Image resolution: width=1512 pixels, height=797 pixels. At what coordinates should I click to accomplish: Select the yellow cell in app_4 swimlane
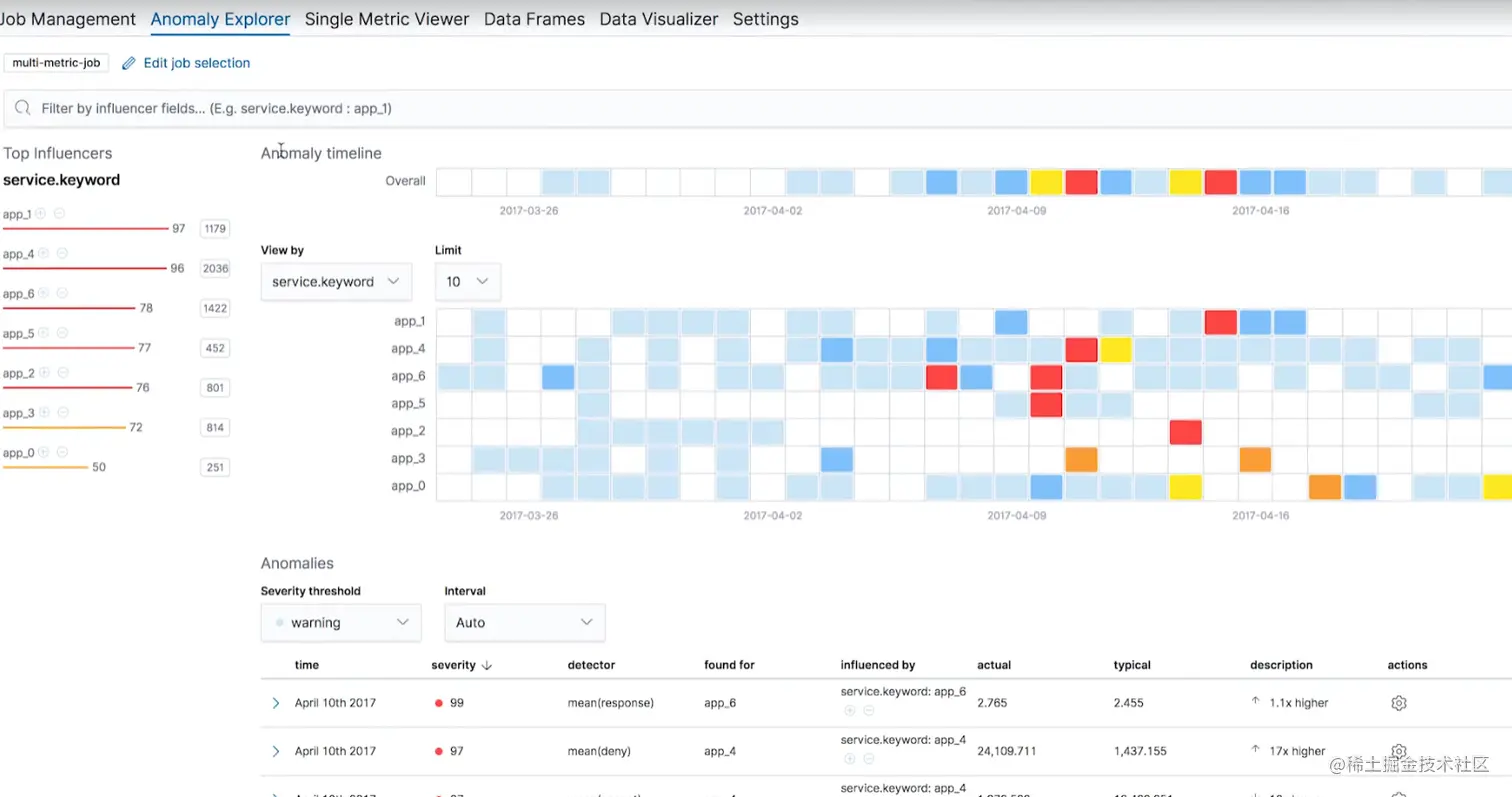click(x=1116, y=350)
